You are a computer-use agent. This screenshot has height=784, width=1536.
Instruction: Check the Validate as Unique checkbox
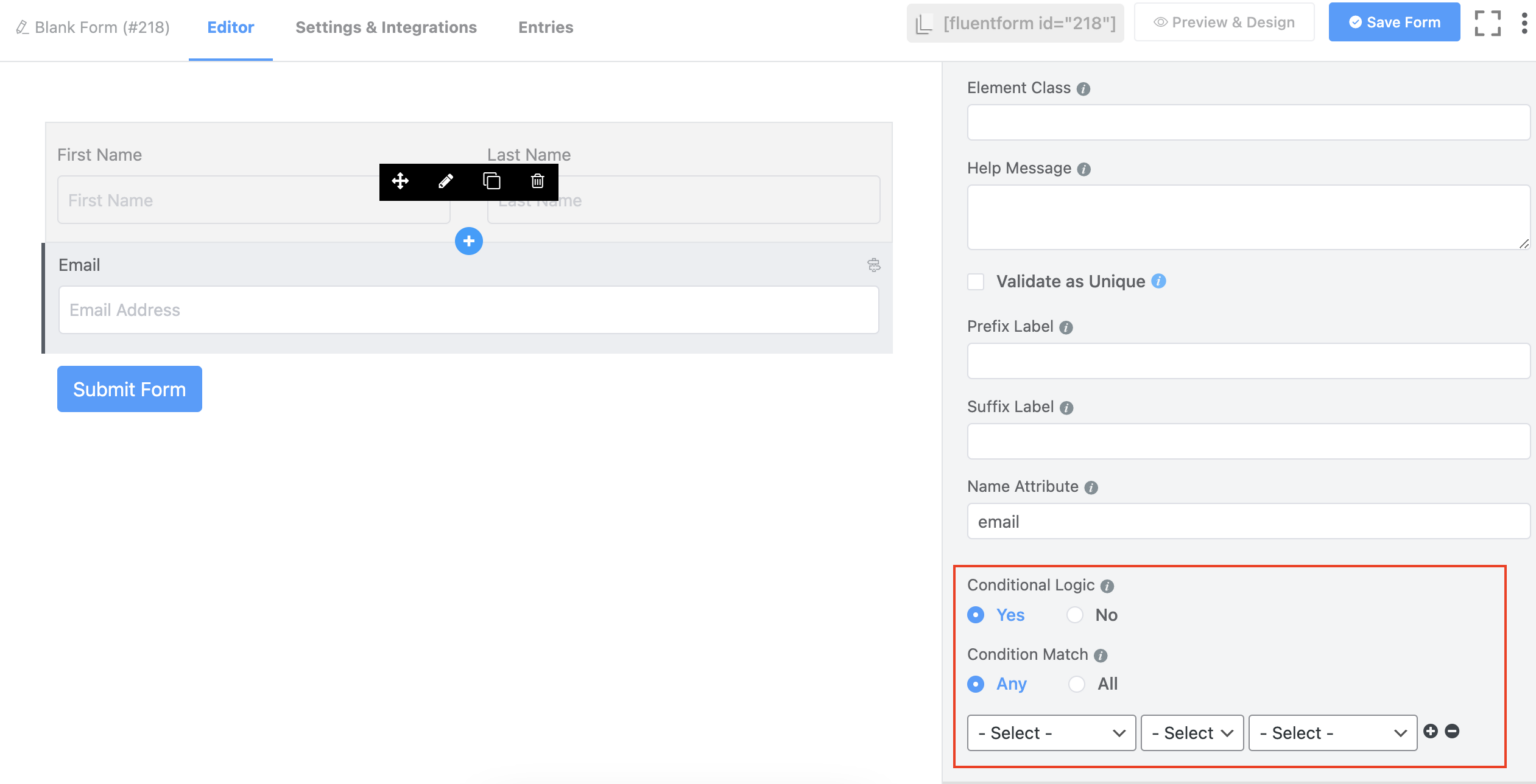[x=975, y=281]
